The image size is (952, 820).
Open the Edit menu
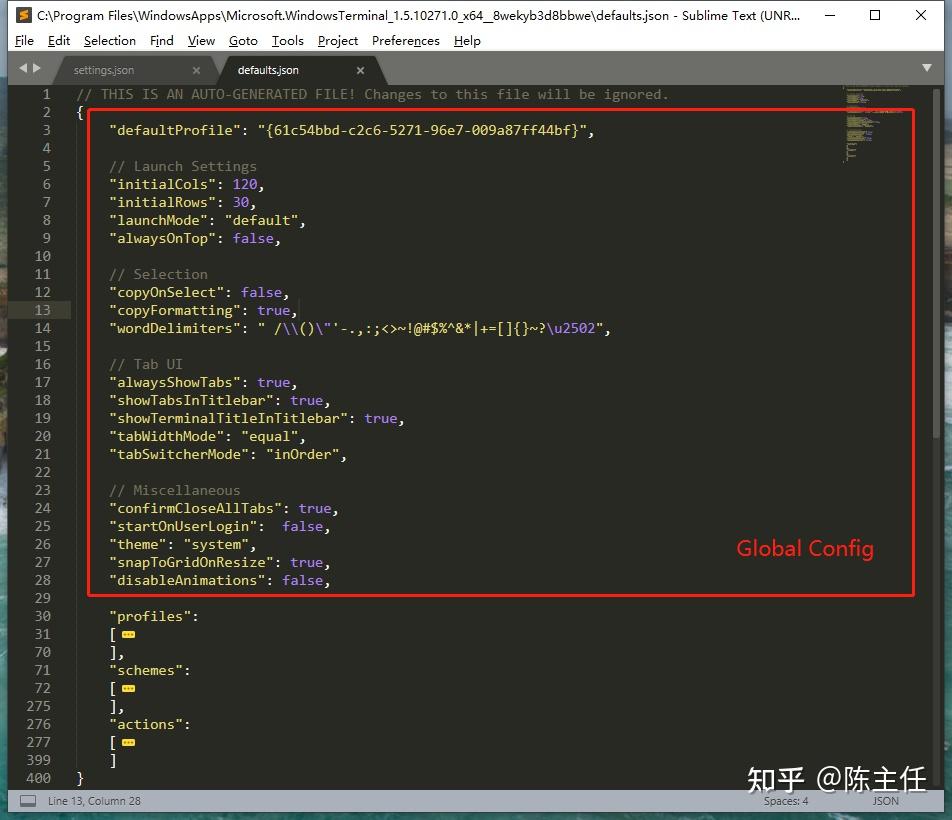click(x=59, y=41)
